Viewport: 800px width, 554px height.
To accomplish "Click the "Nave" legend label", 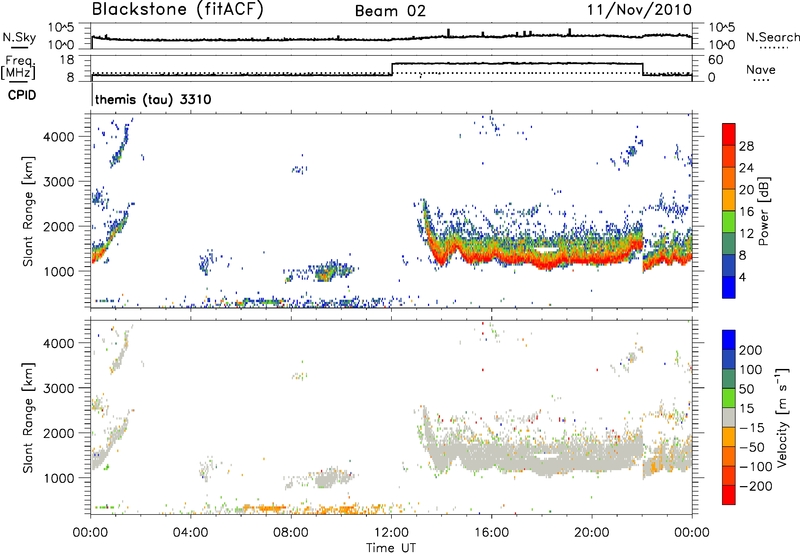I will coord(761,69).
